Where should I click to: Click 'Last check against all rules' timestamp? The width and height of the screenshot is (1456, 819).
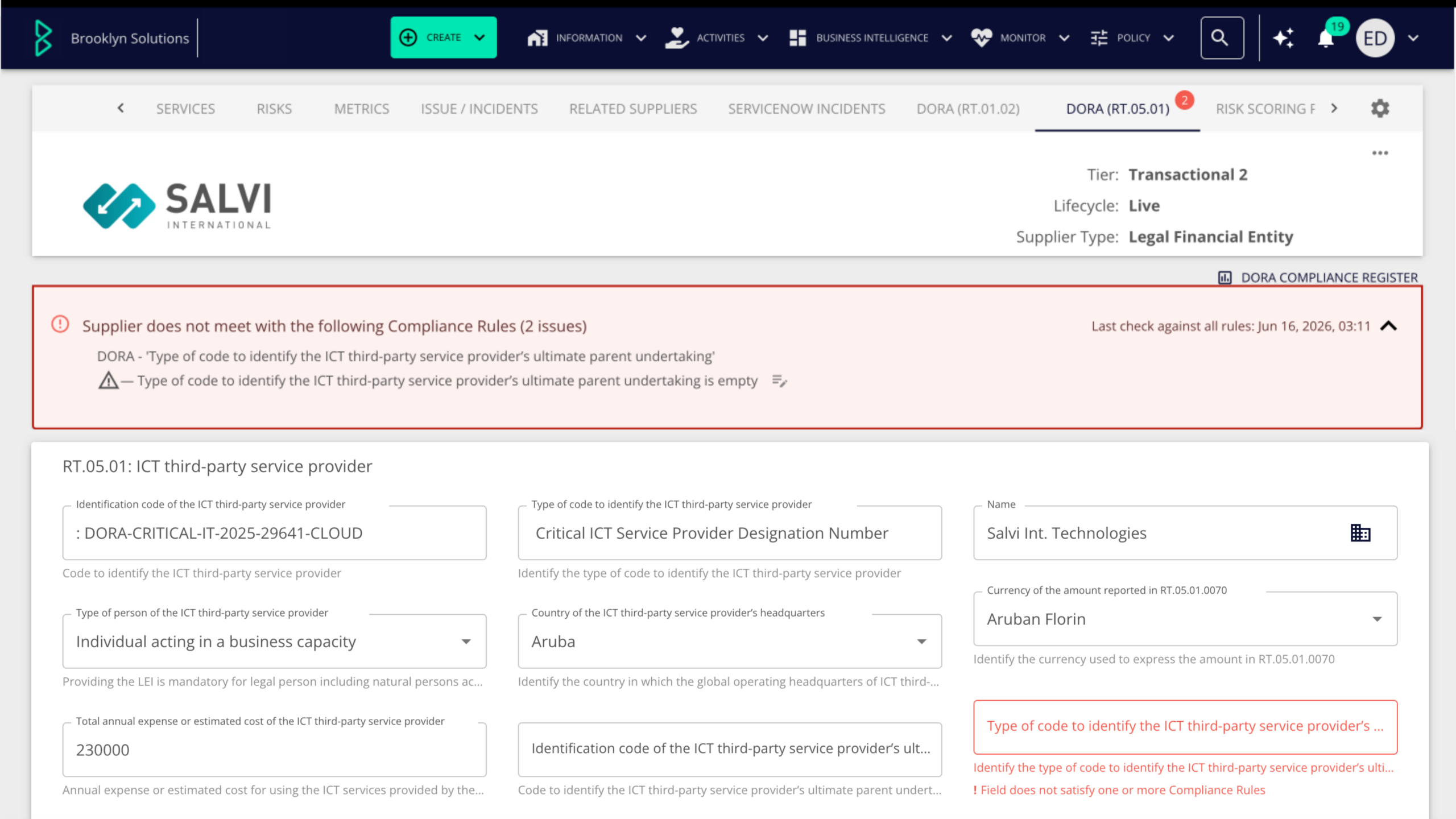tap(1231, 326)
